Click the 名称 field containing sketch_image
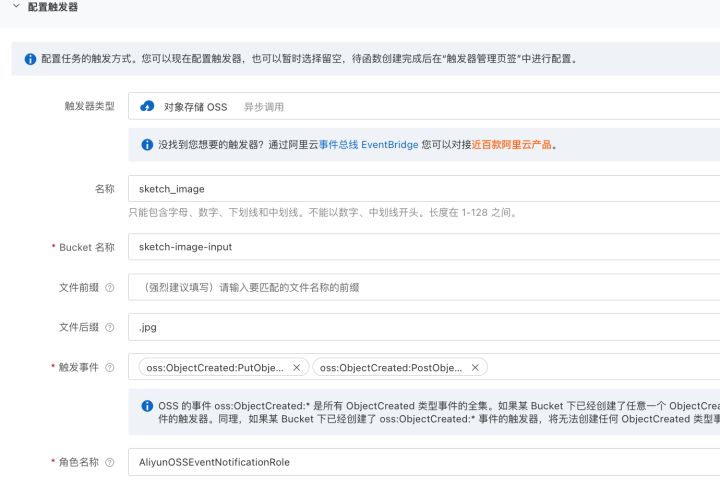 (x=424, y=189)
